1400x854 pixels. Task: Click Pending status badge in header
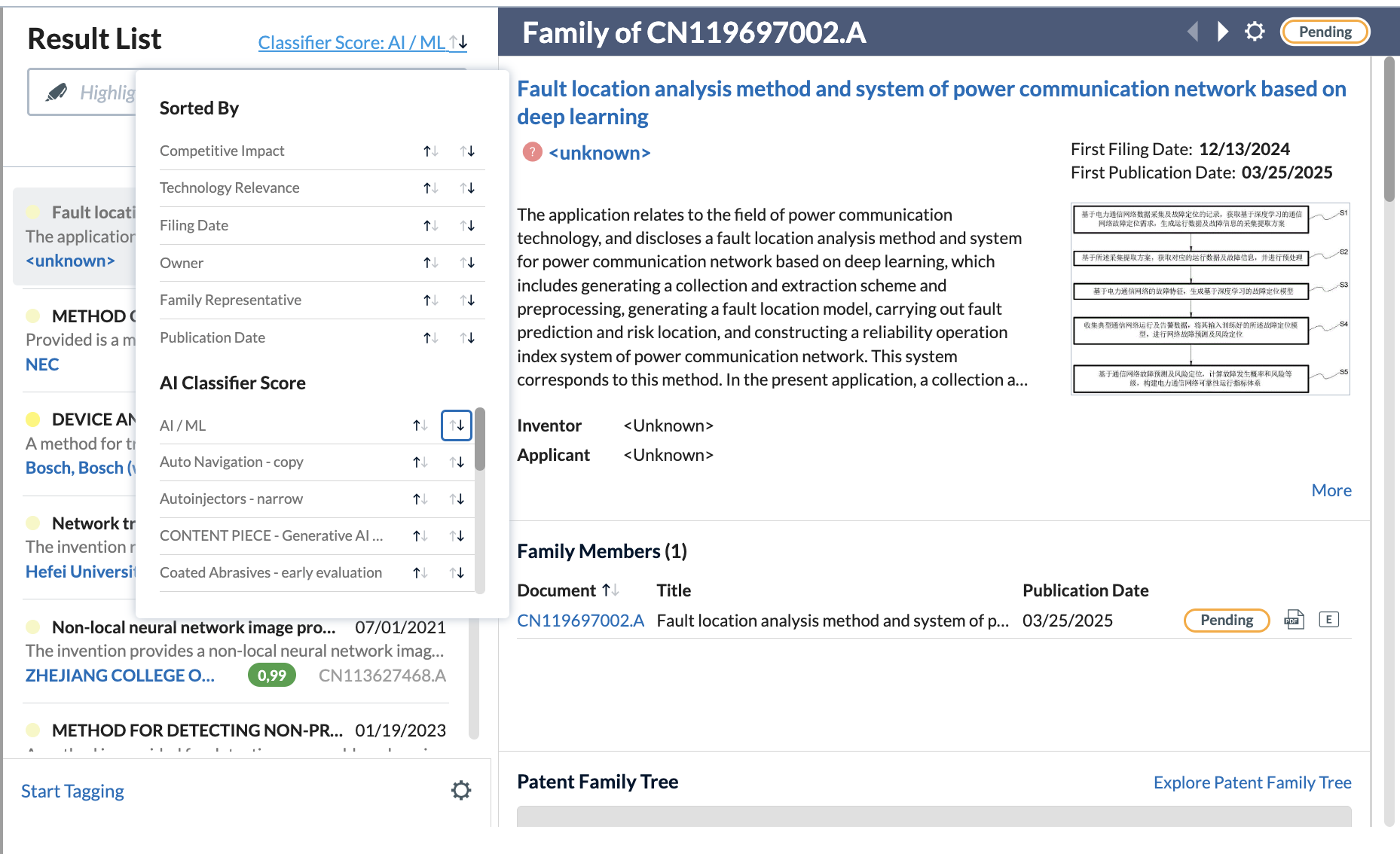[x=1325, y=32]
